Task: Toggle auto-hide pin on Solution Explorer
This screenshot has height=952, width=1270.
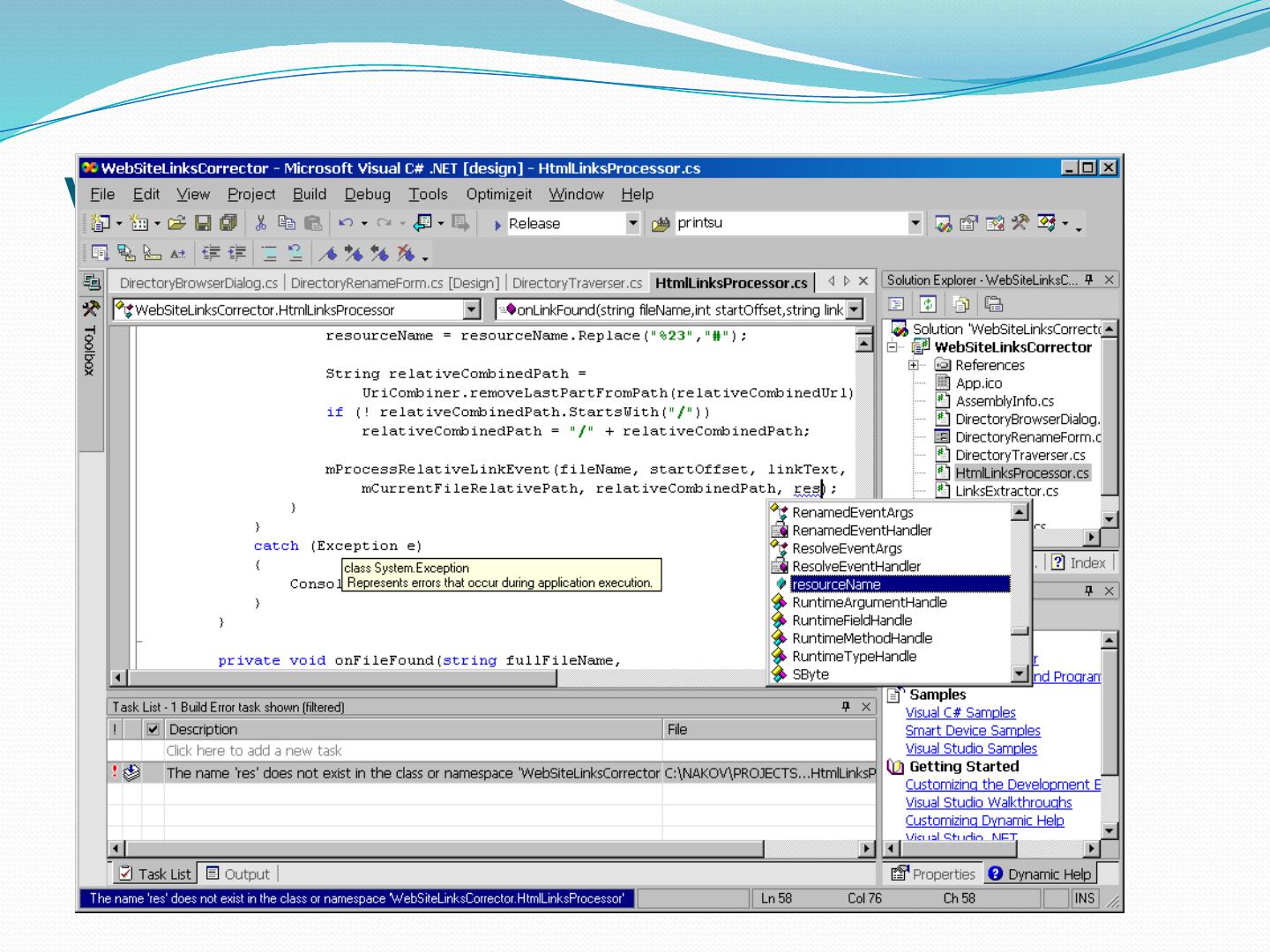Action: coord(1090,280)
